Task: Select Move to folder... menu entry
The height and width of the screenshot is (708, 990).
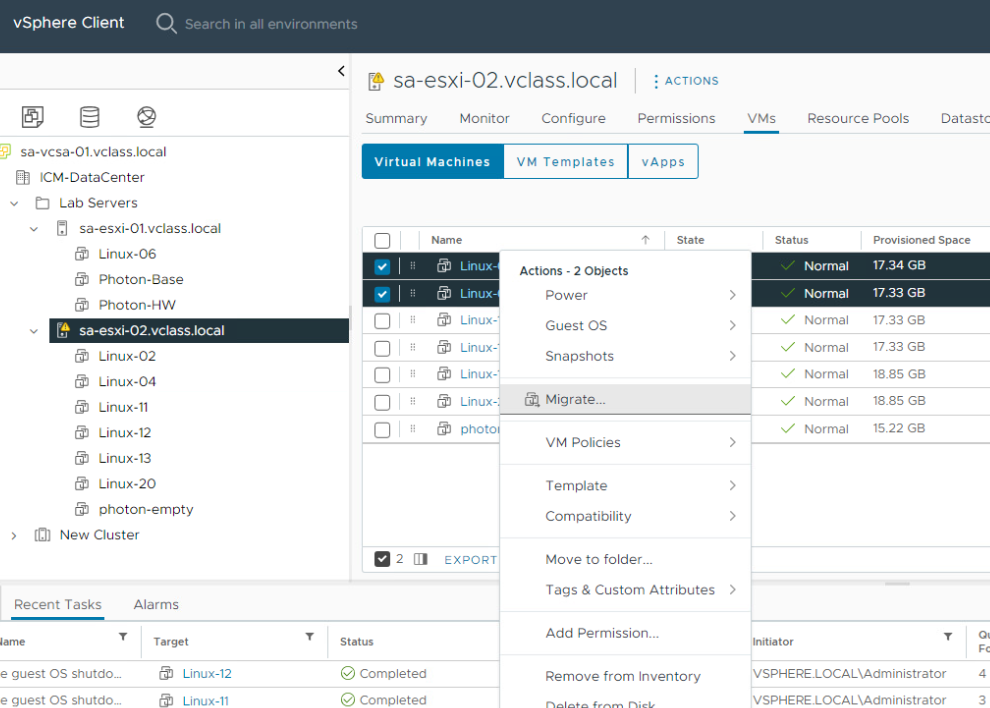Action: click(625, 559)
